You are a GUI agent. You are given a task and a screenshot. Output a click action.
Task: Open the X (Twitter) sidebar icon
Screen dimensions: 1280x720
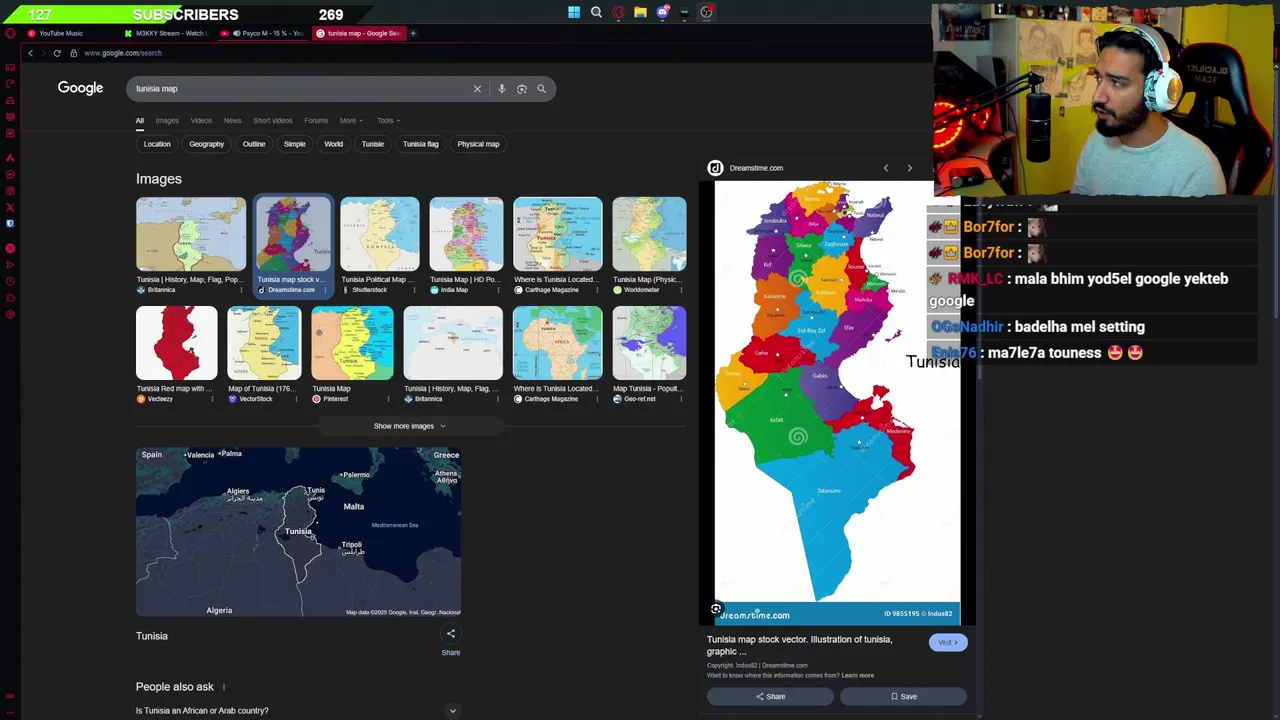coord(10,207)
